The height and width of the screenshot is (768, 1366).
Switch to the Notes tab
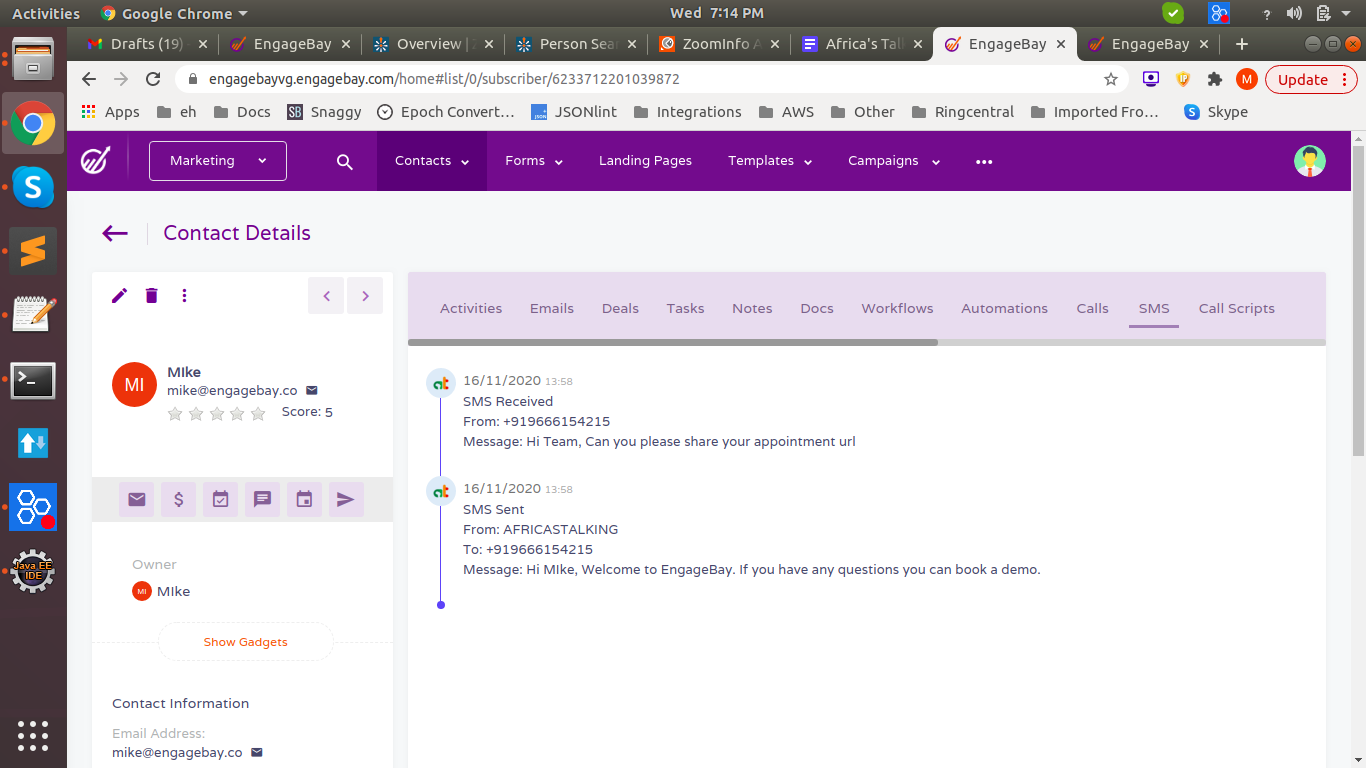pos(752,308)
